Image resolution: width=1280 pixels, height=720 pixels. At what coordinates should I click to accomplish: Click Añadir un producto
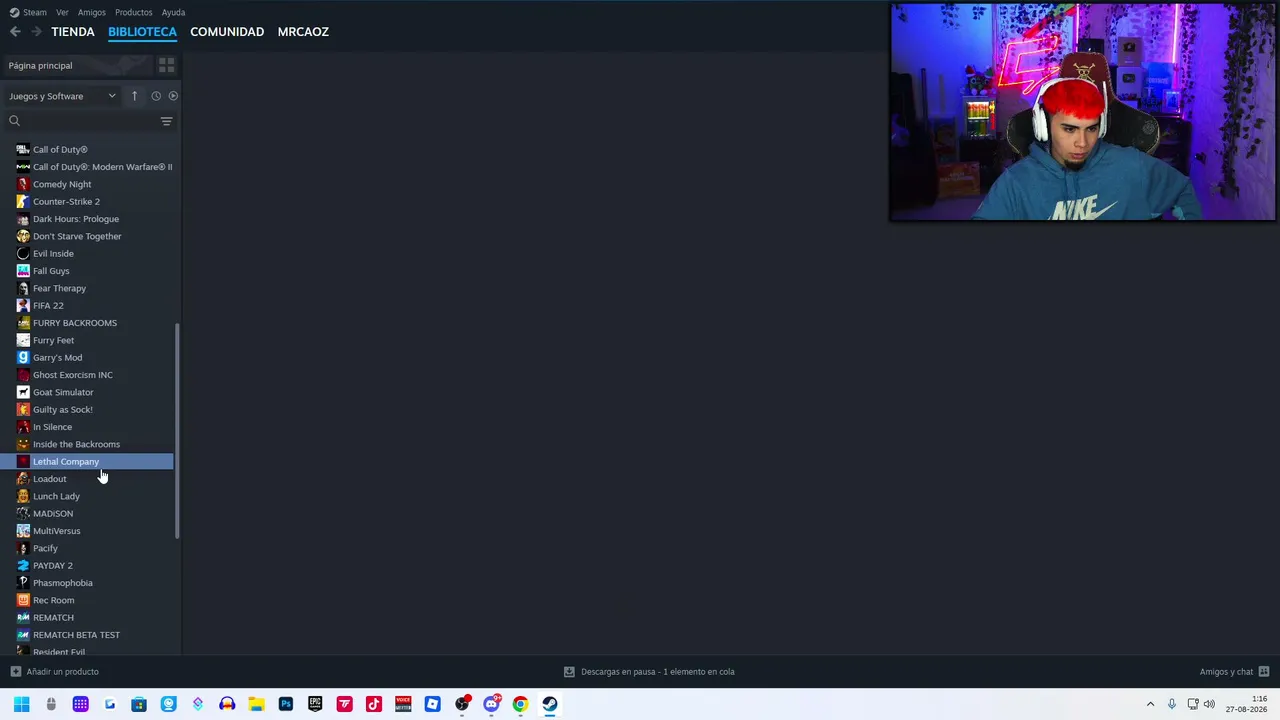coord(54,672)
